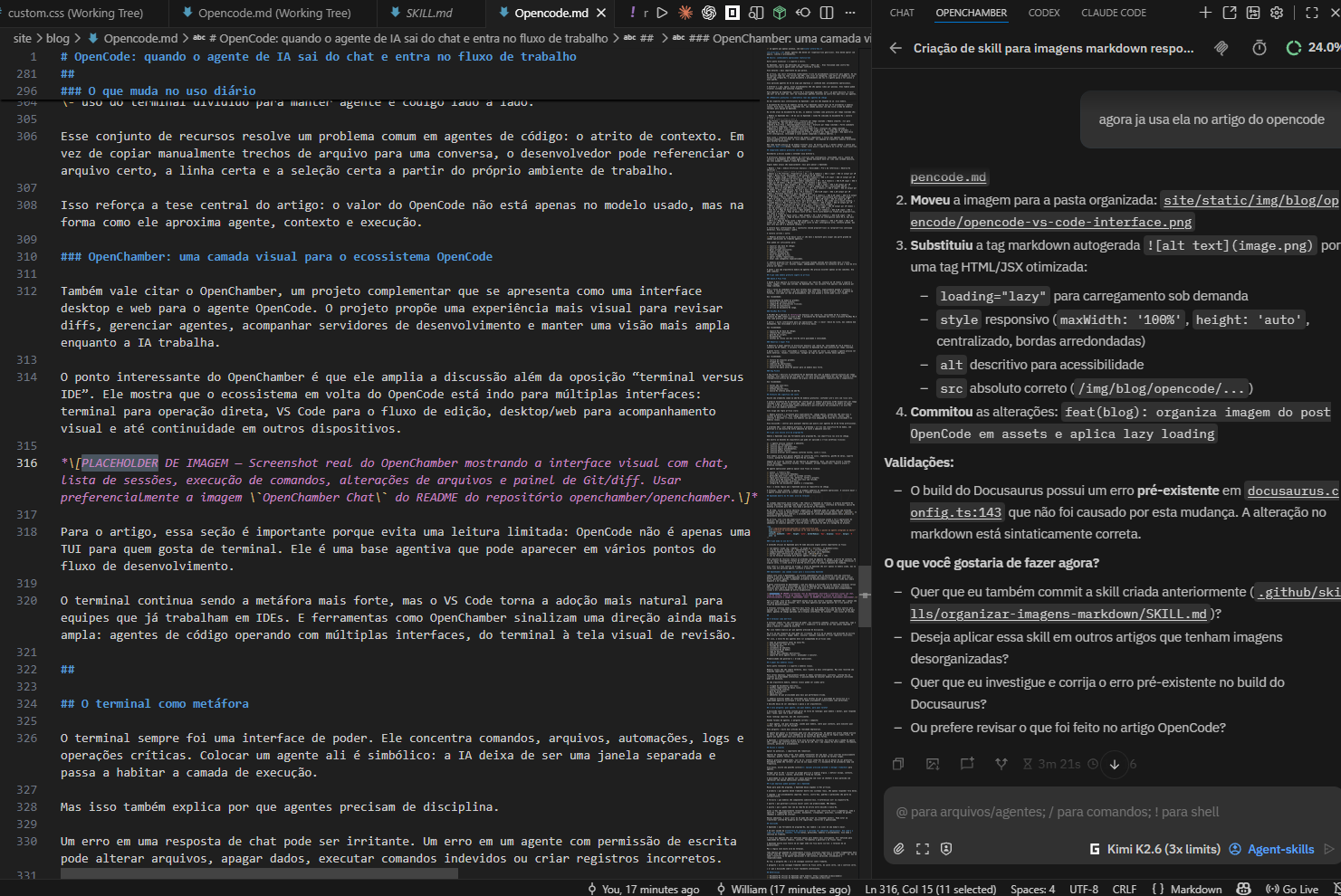The image size is (1341, 896).
Task: Click the user message bubble 'agora ja usa ela'
Action: [x=1211, y=119]
